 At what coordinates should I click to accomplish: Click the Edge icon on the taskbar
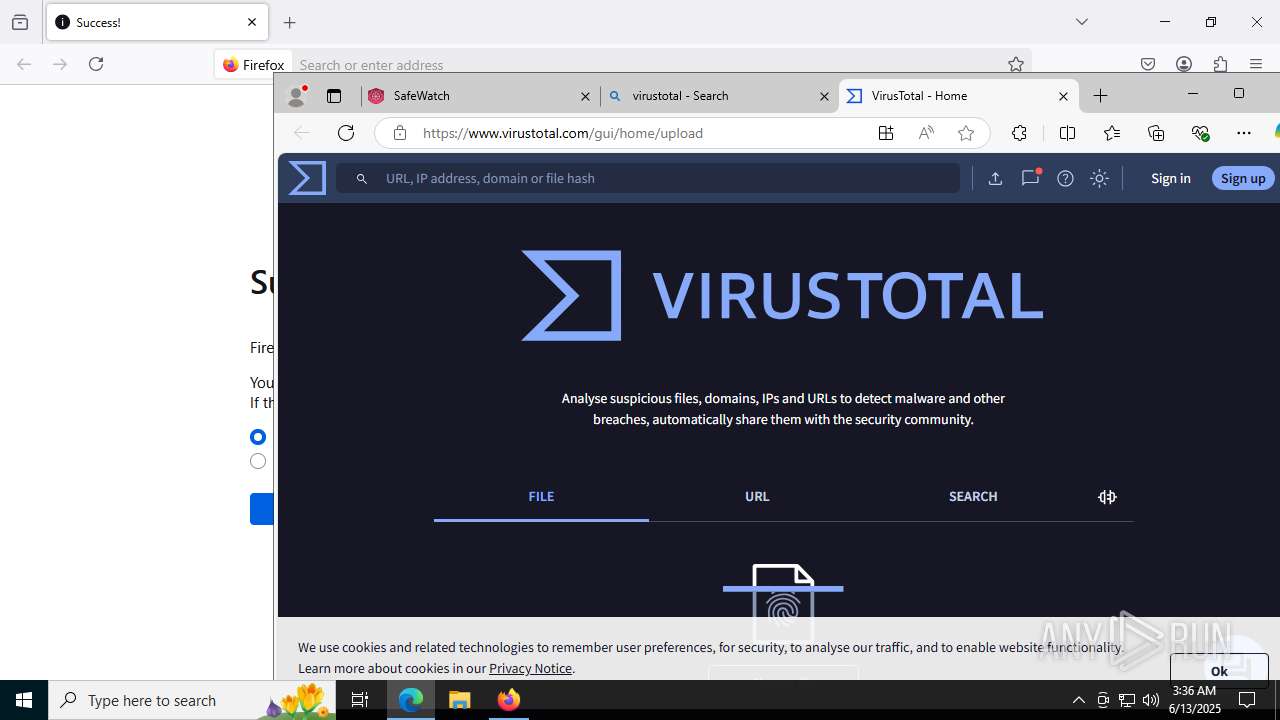pyautogui.click(x=411, y=700)
